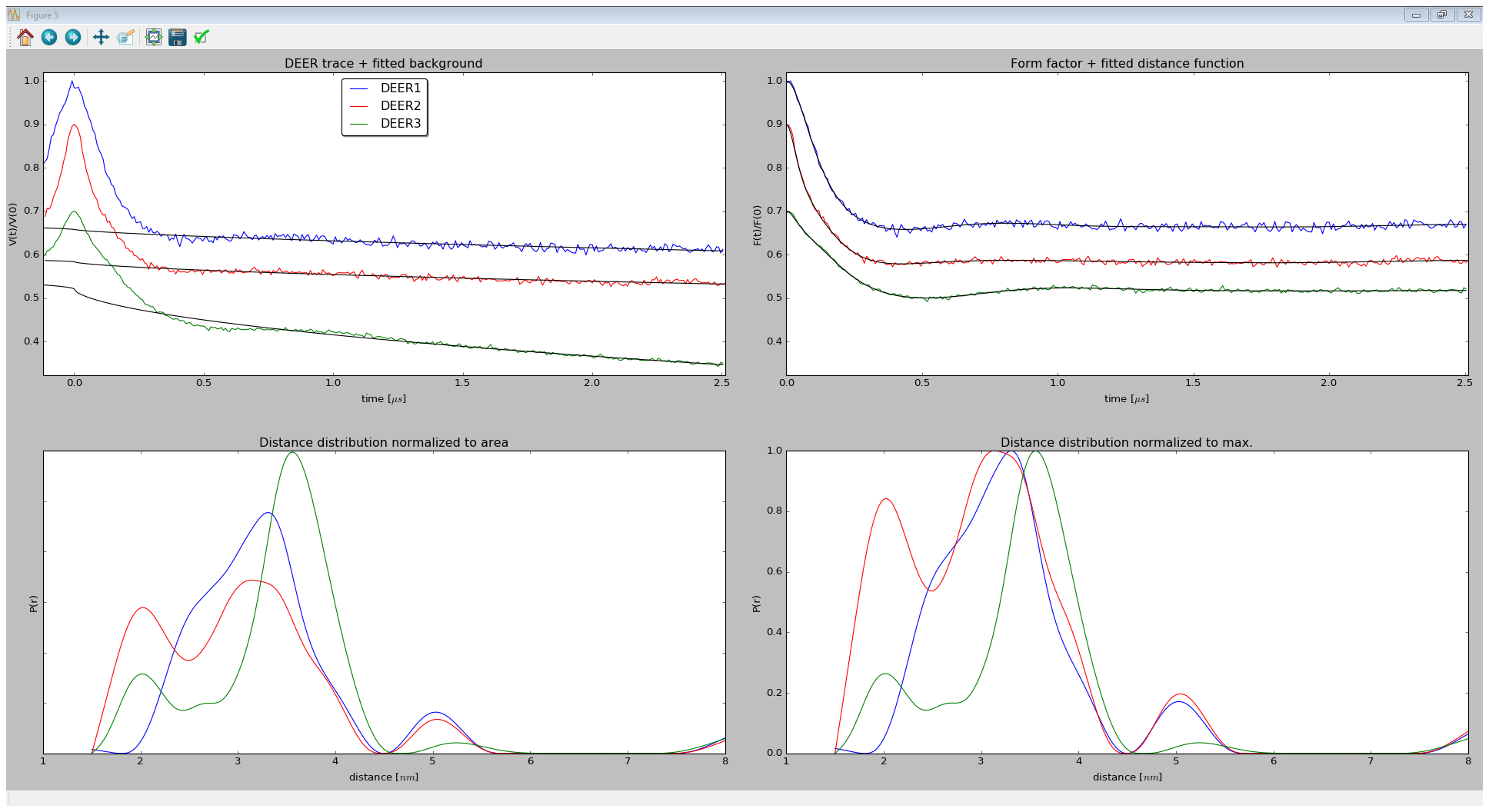Click the "Distance distribution normalized to max." title

click(1126, 442)
